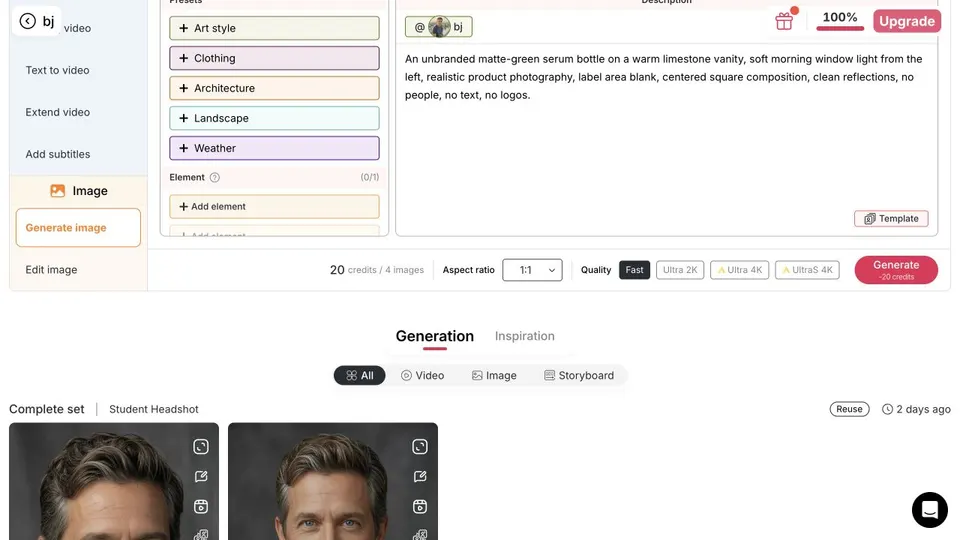Click the Element help question icon

tap(215, 178)
